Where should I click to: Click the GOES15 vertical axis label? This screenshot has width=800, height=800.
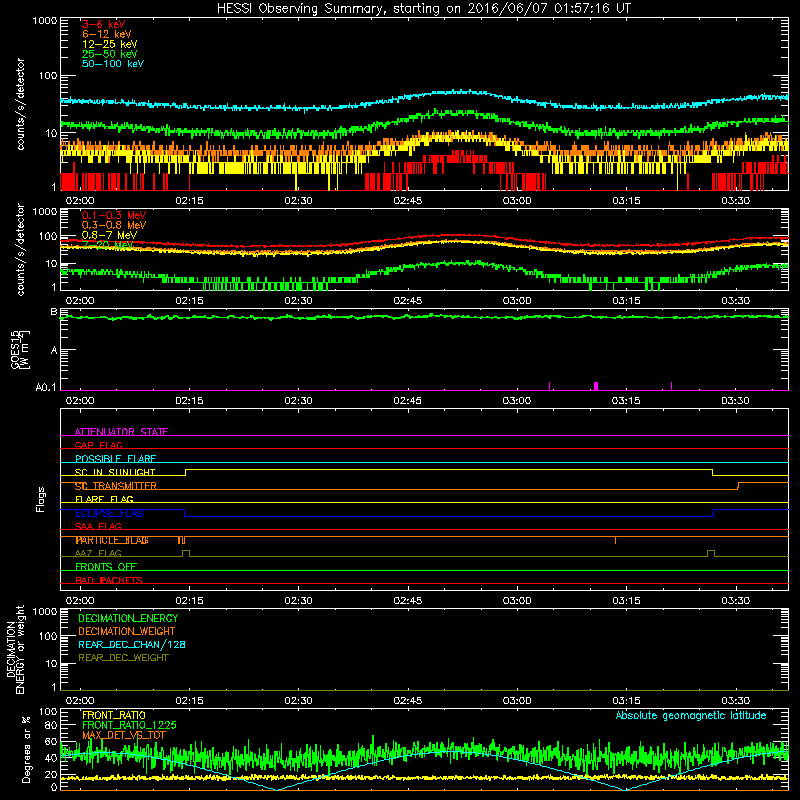click(x=20, y=349)
